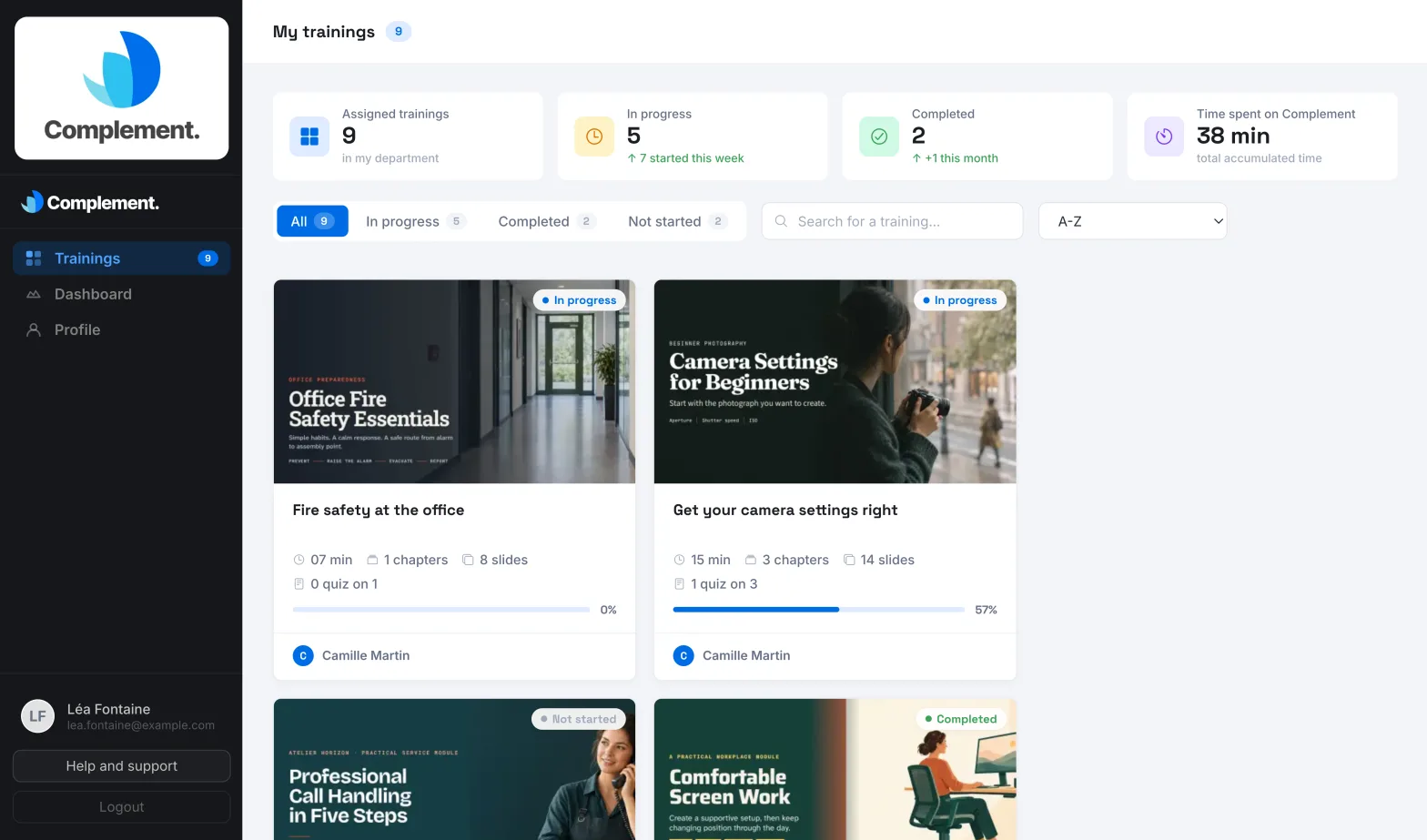Screen dimensions: 1427x840
Task: Click clock icon beside 07 min
Action: tap(299, 560)
